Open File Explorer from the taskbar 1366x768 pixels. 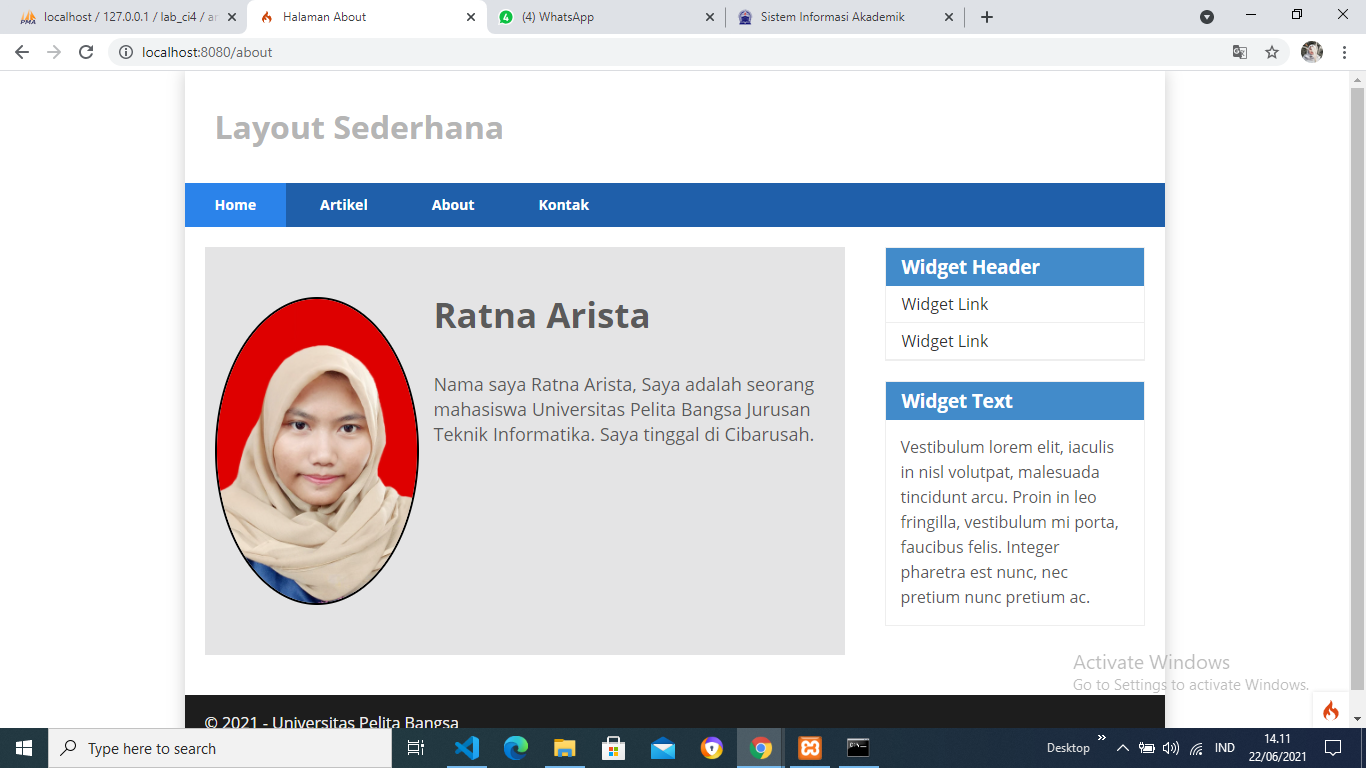point(564,748)
